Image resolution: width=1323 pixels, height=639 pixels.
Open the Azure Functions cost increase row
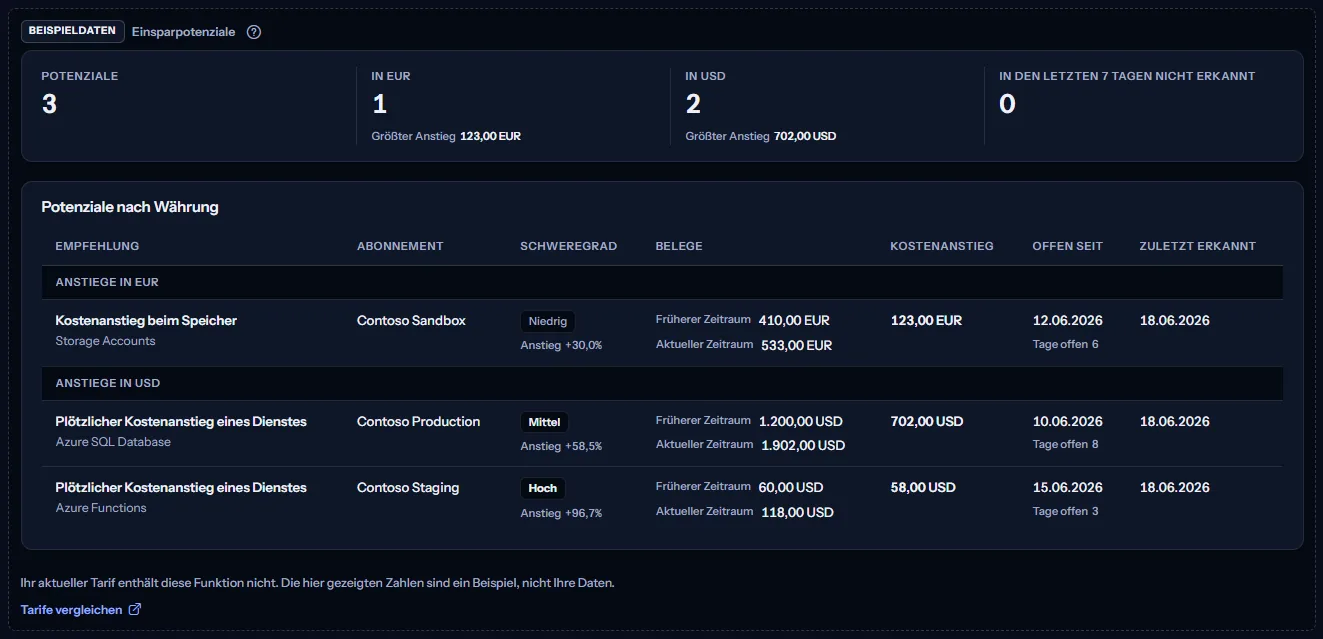tap(662, 499)
